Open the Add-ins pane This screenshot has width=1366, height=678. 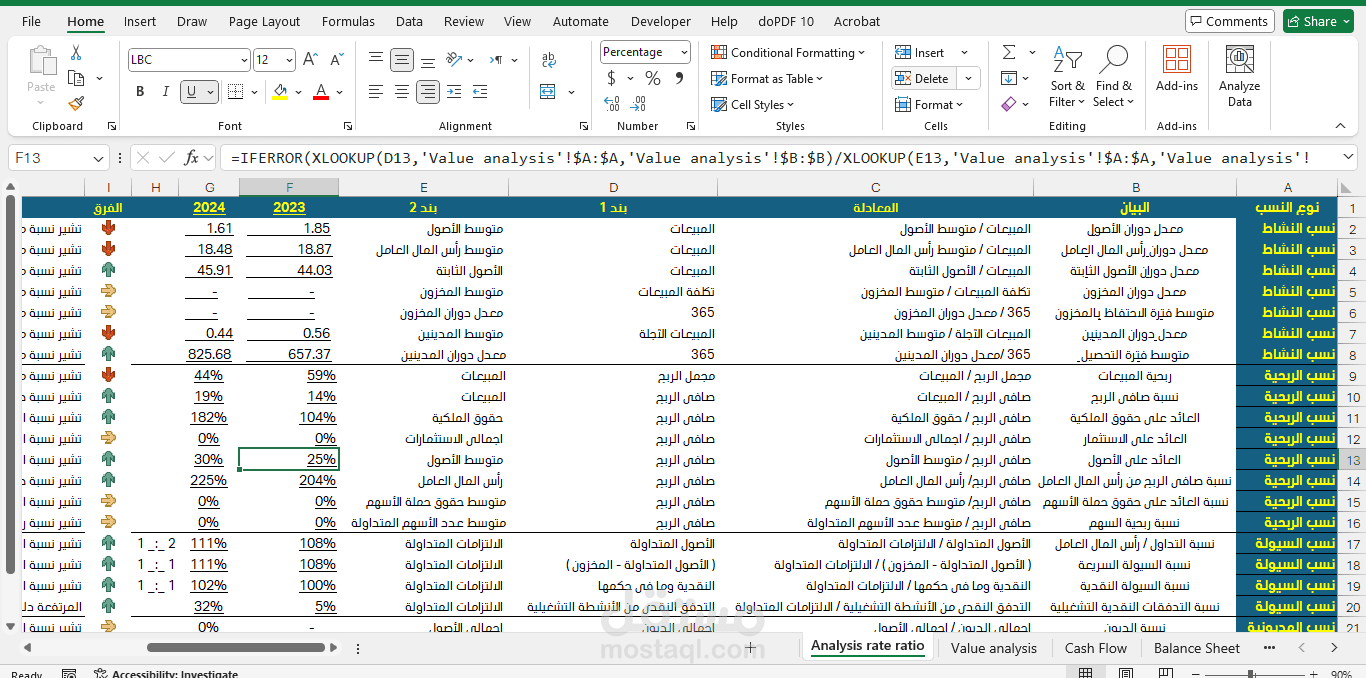[x=1177, y=69]
